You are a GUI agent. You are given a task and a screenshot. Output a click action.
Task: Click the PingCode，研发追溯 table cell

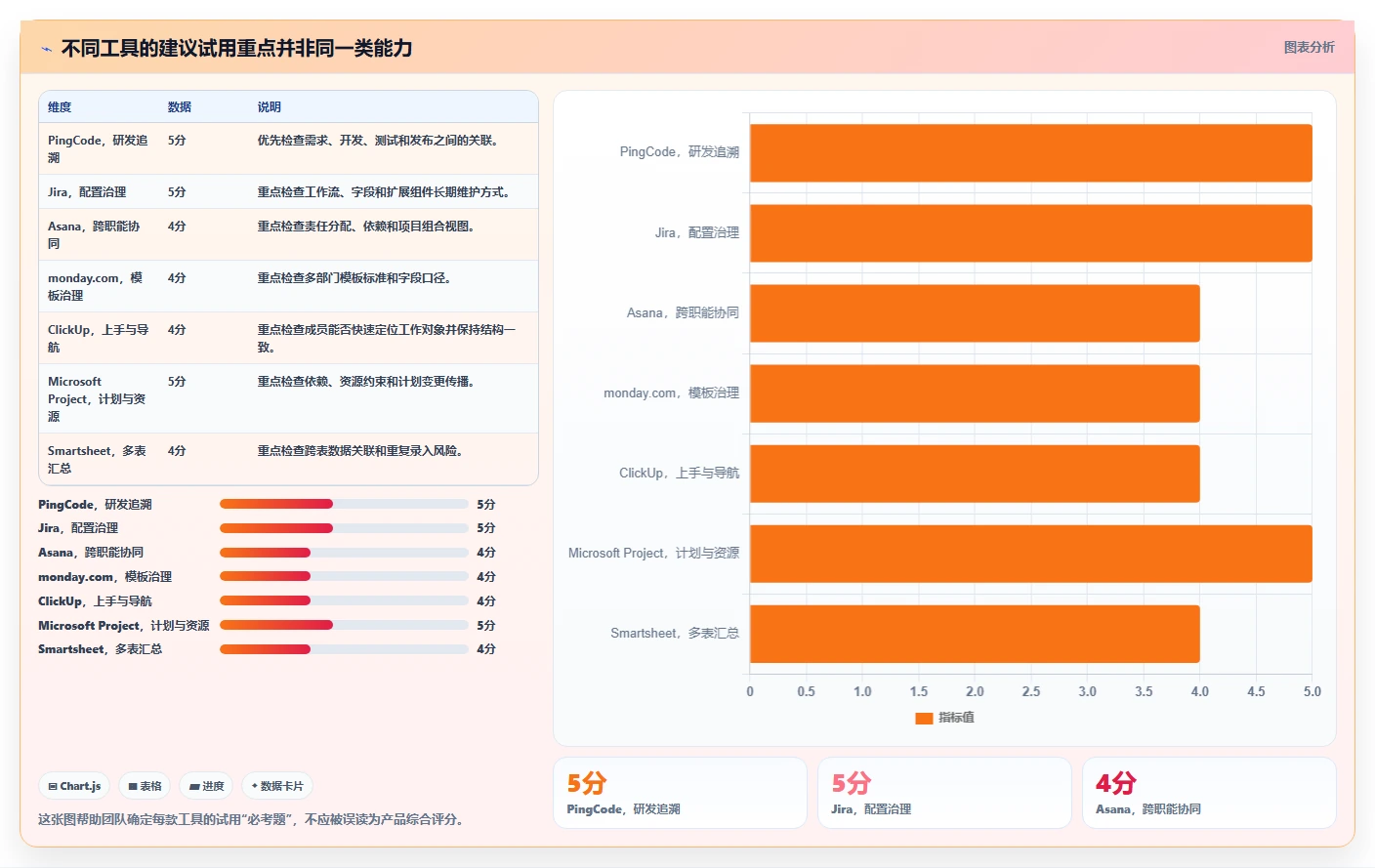(x=99, y=149)
